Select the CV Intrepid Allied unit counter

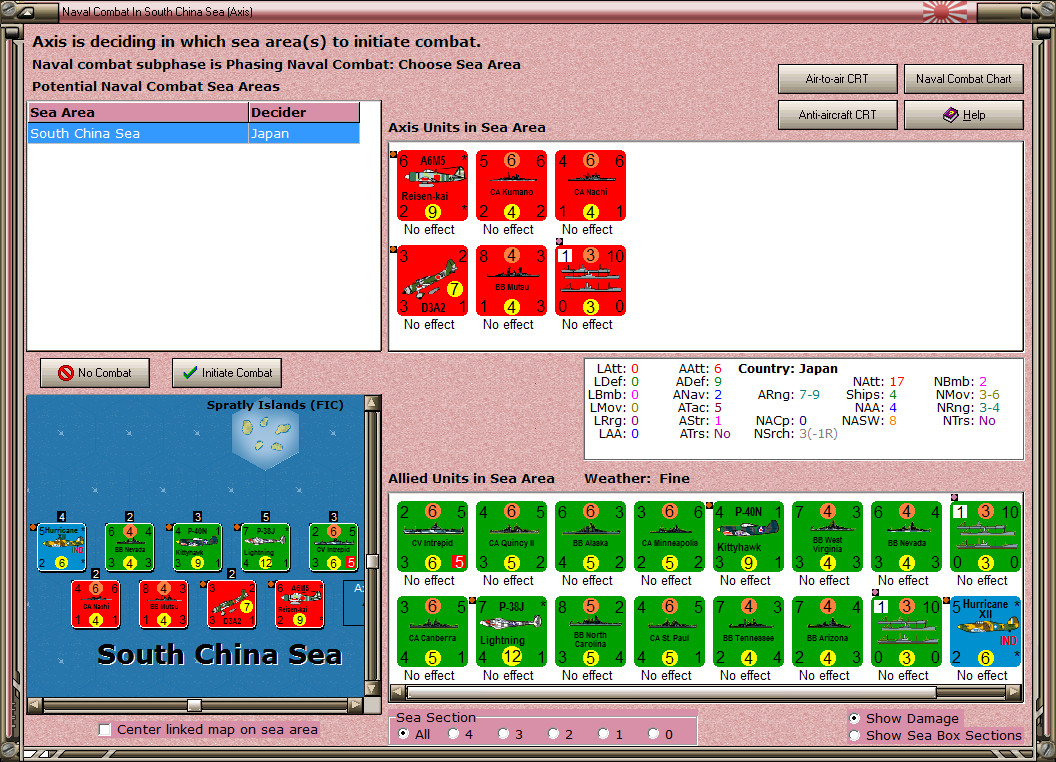432,536
